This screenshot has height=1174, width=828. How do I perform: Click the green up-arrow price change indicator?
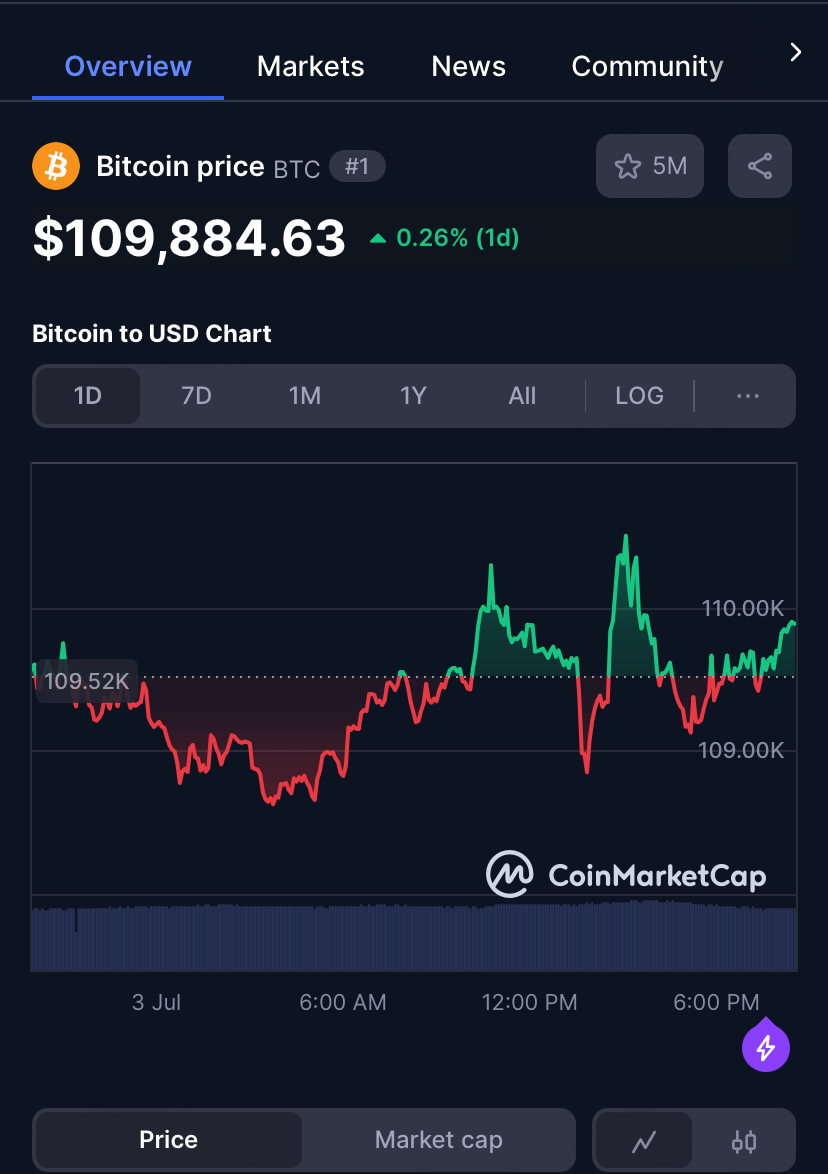[x=378, y=239]
